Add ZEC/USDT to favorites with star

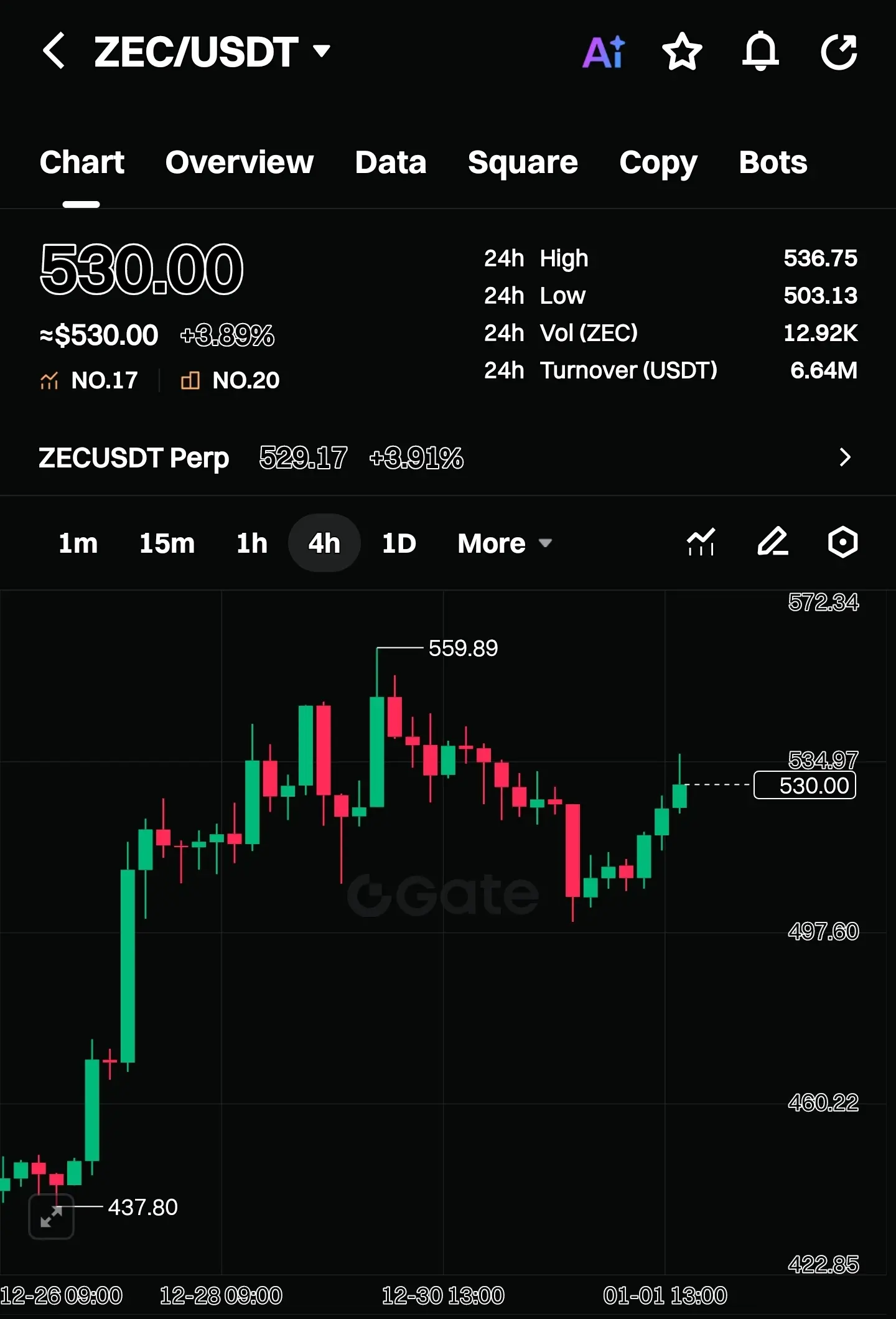pyautogui.click(x=682, y=52)
